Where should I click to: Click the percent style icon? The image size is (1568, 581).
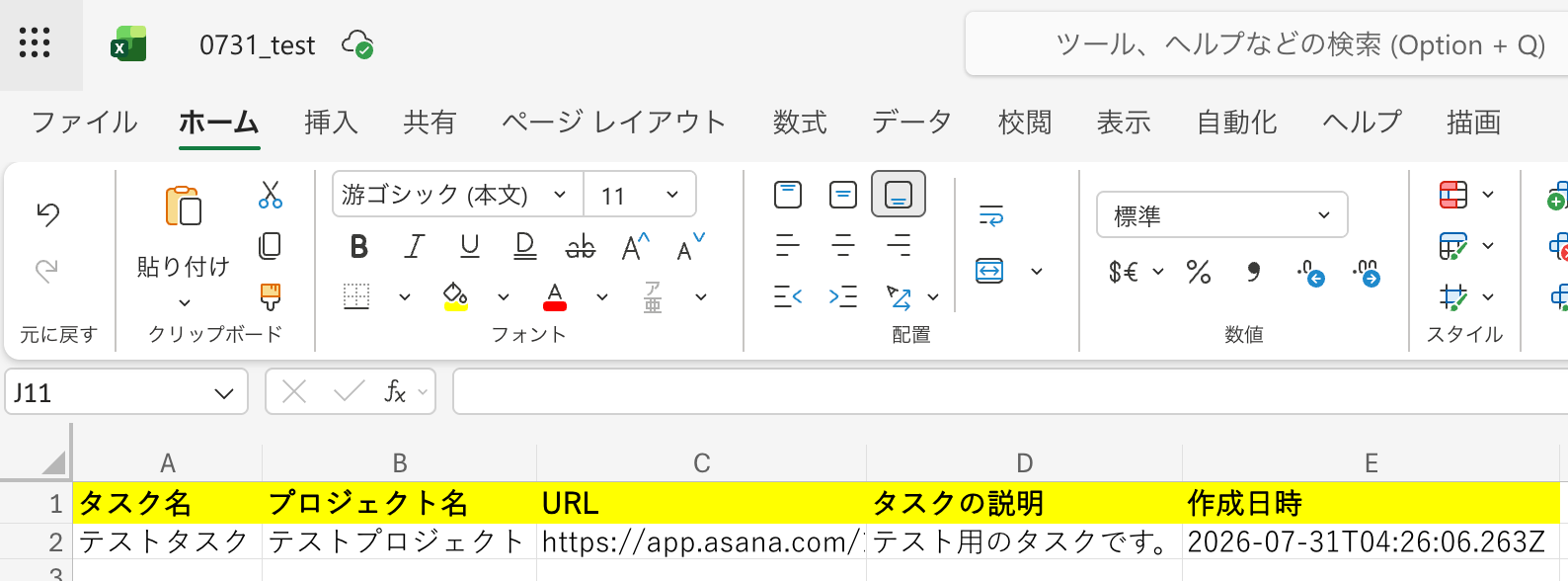[1199, 272]
